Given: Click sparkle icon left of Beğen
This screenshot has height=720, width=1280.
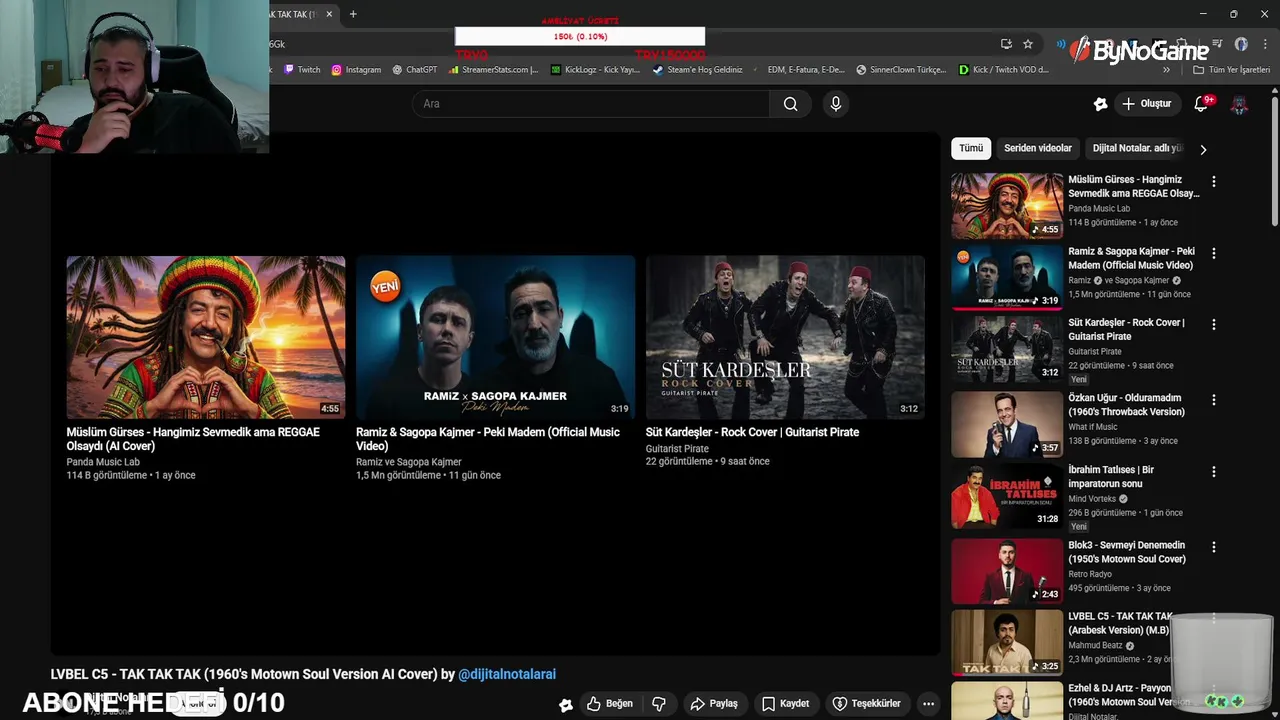Looking at the screenshot, I should 566,705.
